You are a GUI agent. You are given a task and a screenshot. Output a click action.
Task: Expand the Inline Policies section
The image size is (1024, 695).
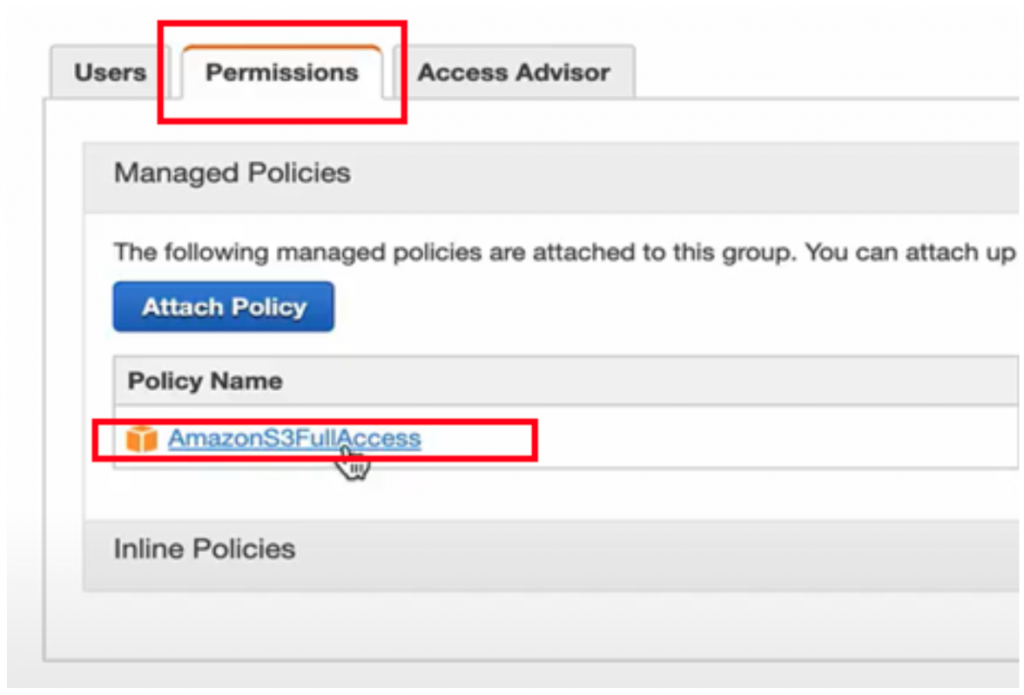pos(204,549)
